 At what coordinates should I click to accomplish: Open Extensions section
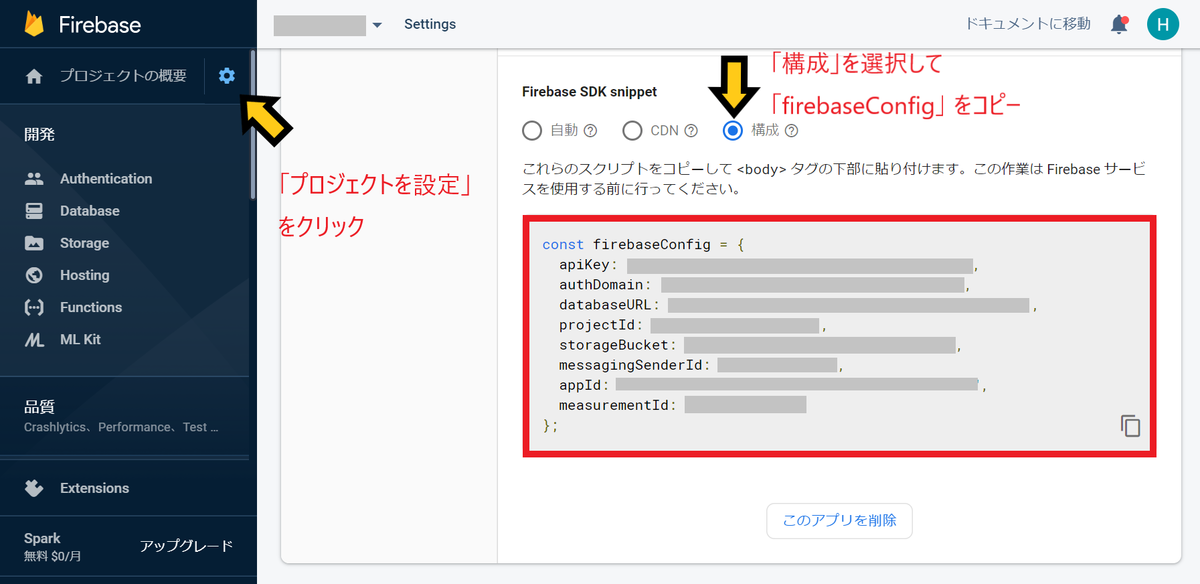95,488
